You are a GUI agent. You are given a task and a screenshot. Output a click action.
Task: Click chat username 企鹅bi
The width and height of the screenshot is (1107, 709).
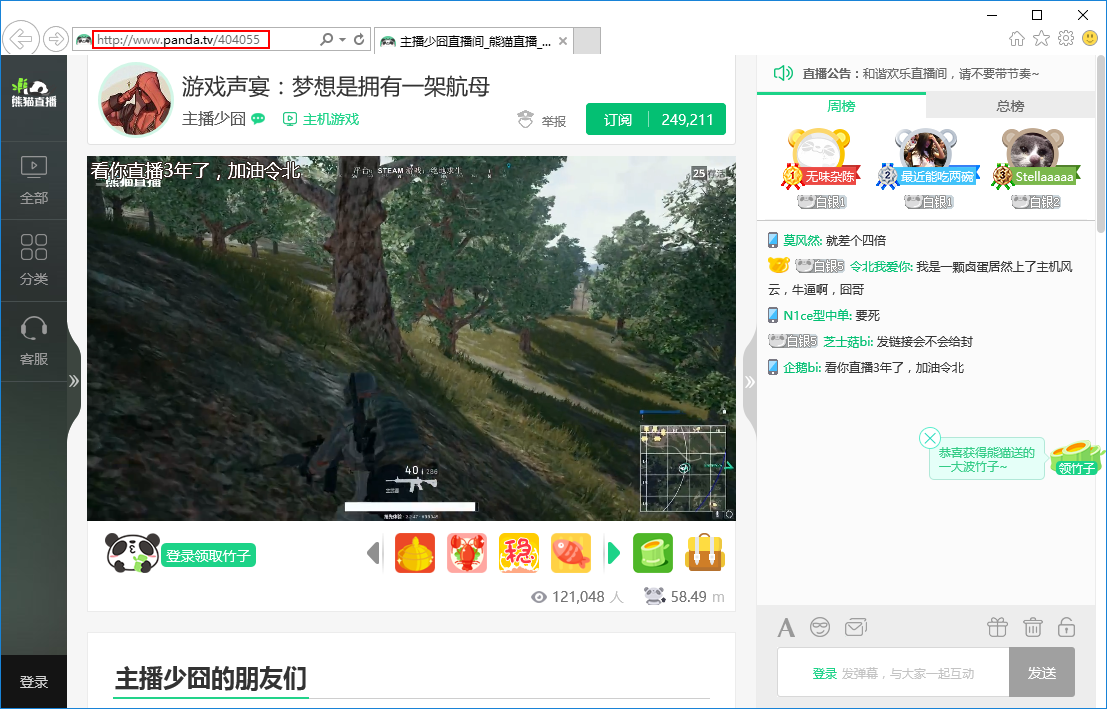[802, 367]
